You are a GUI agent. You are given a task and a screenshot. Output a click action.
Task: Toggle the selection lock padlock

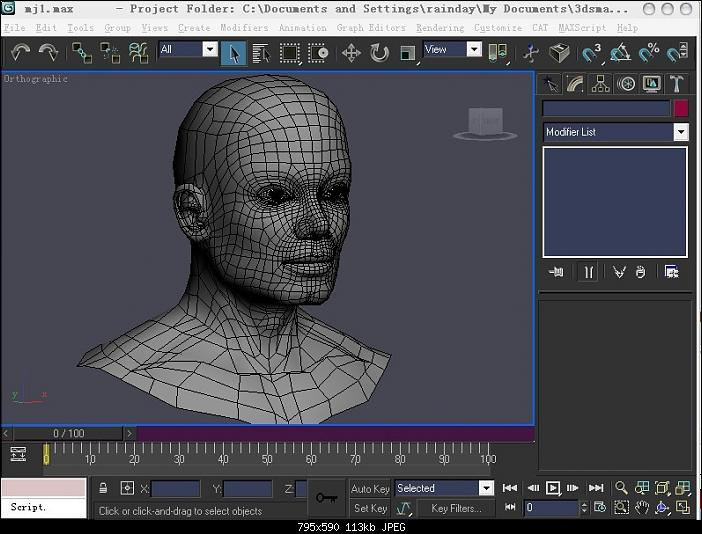point(103,488)
